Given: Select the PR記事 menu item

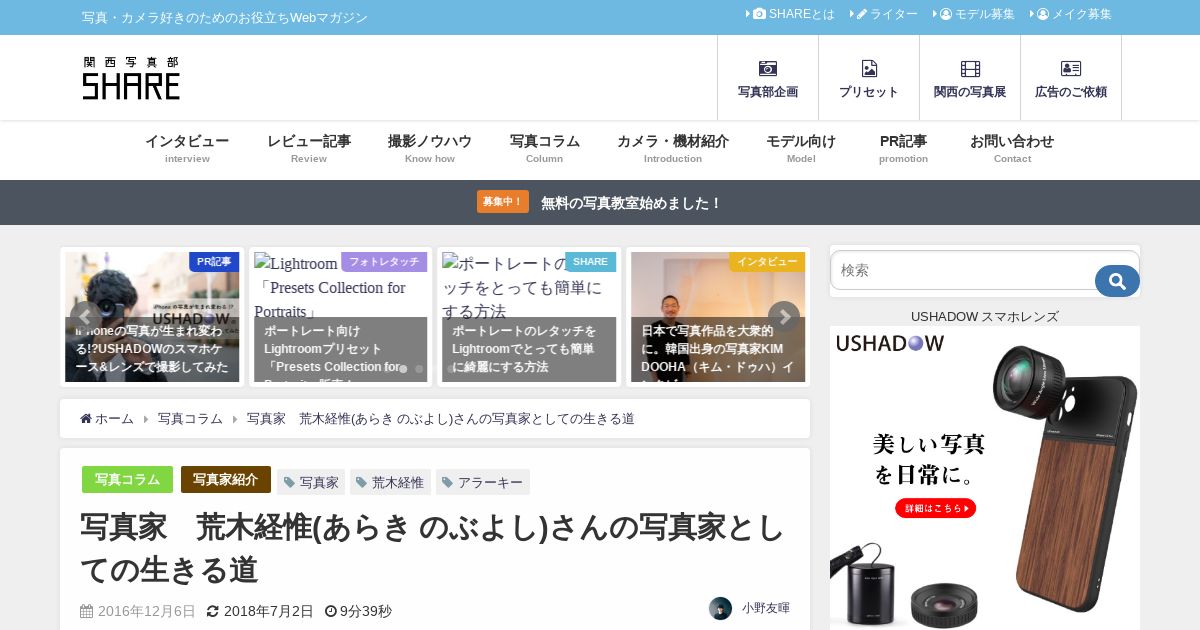Looking at the screenshot, I should pyautogui.click(x=903, y=148).
